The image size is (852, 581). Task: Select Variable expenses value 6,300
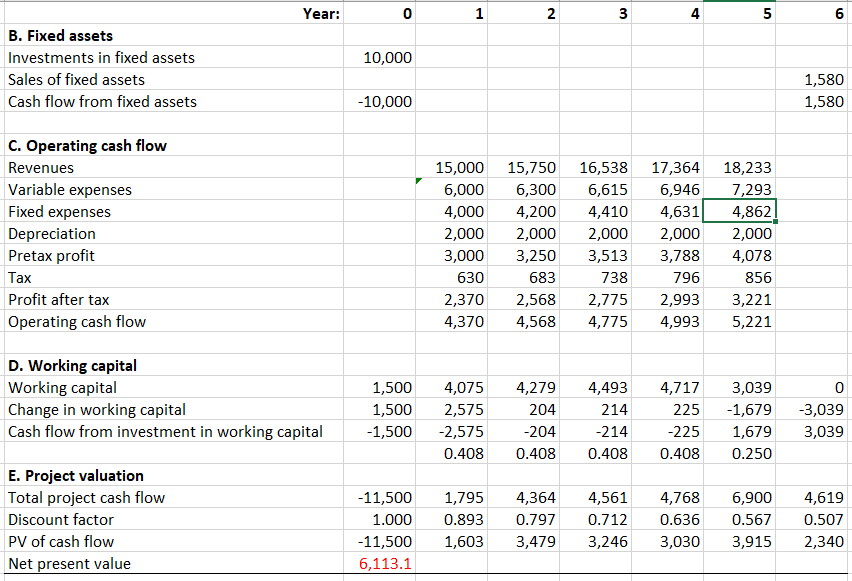tap(523, 189)
